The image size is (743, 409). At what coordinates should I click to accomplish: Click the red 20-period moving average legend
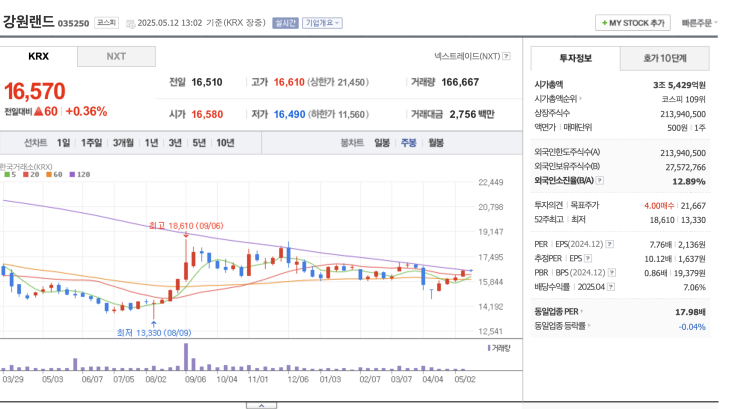tap(31, 174)
